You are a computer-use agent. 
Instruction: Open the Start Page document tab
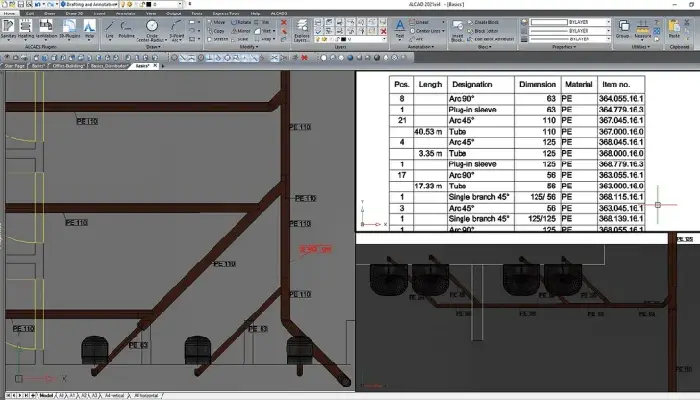click(x=14, y=66)
